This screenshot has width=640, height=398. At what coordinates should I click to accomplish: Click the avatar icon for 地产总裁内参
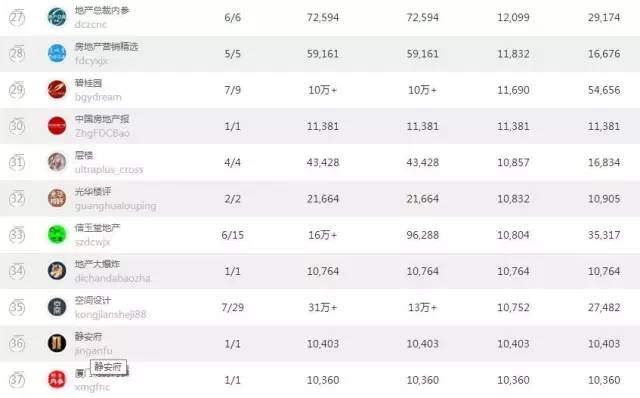tap(57, 17)
